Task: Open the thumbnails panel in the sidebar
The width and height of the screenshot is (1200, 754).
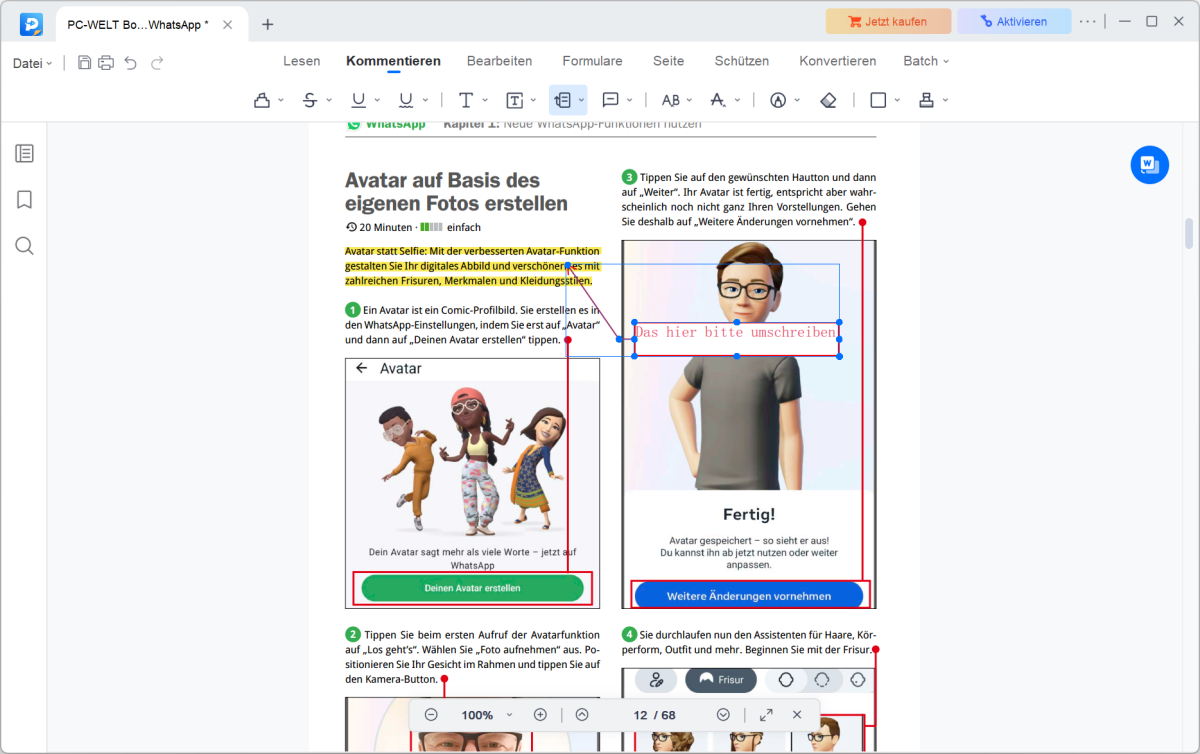Action: [x=25, y=153]
